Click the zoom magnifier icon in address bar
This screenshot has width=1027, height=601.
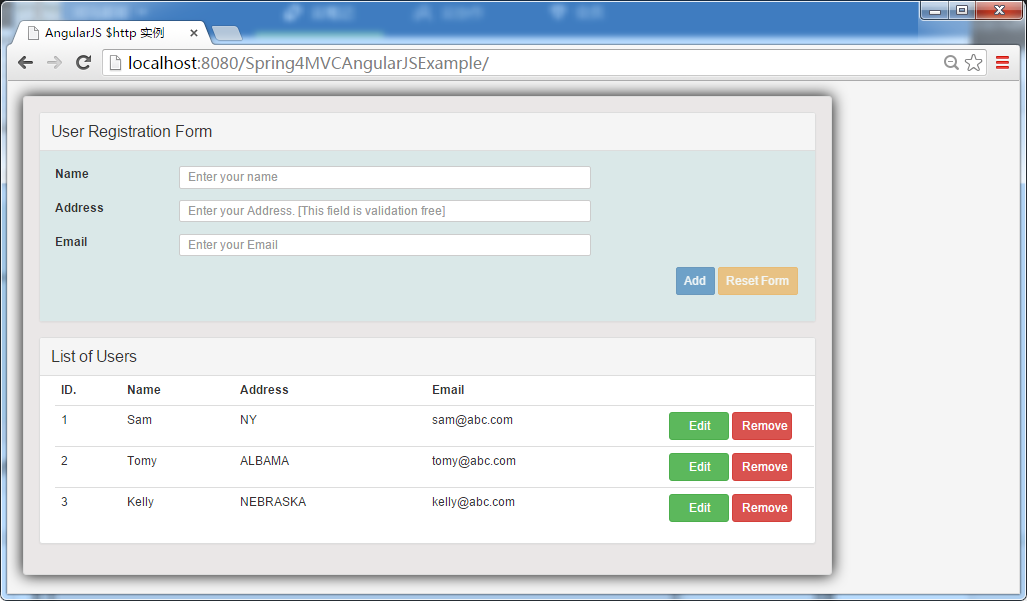[x=951, y=63]
